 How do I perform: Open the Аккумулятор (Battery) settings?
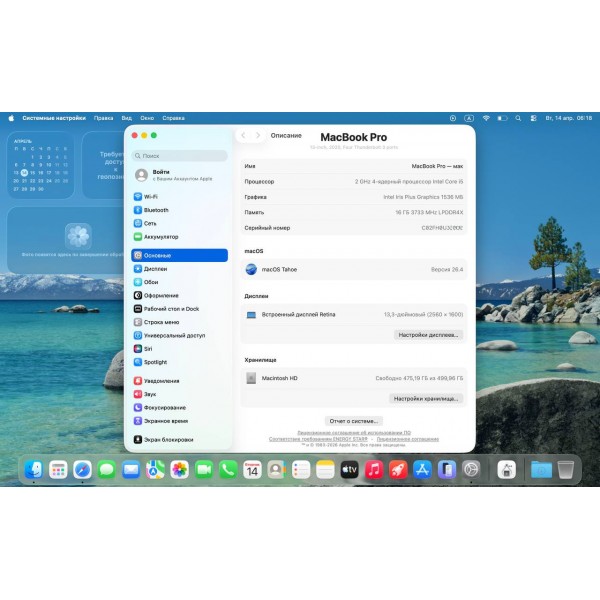[x=160, y=237]
